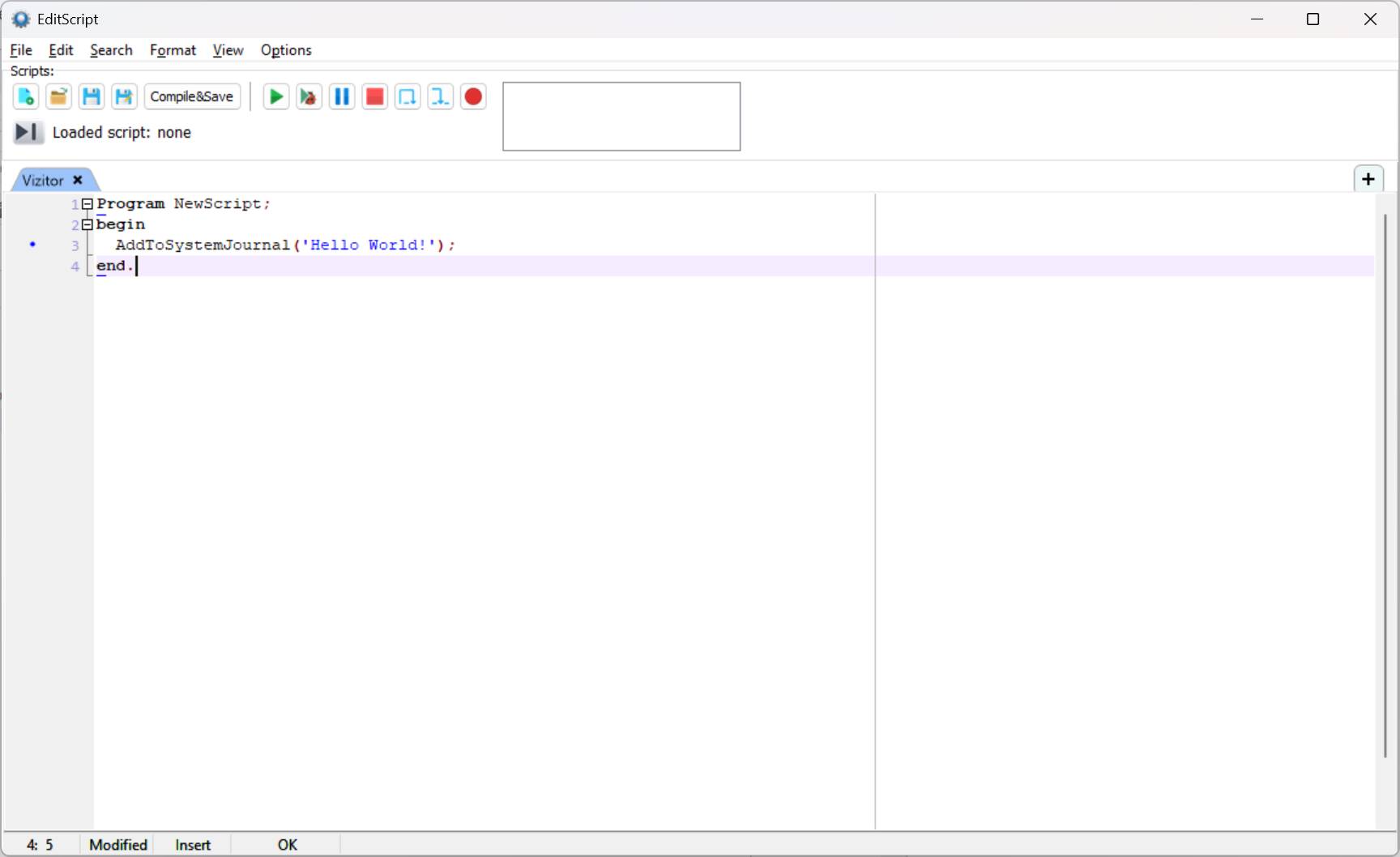Click the run loaded script skip icon

(x=28, y=132)
